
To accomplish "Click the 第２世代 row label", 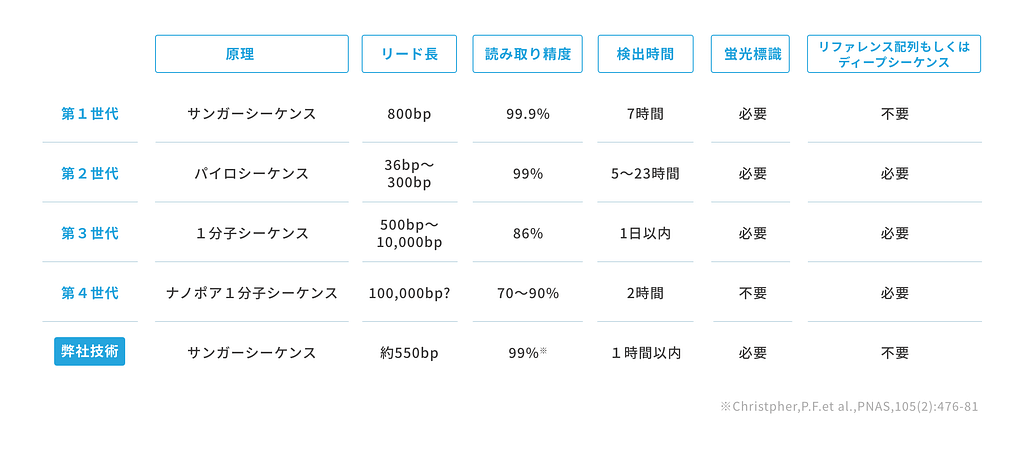I will tap(90, 174).
